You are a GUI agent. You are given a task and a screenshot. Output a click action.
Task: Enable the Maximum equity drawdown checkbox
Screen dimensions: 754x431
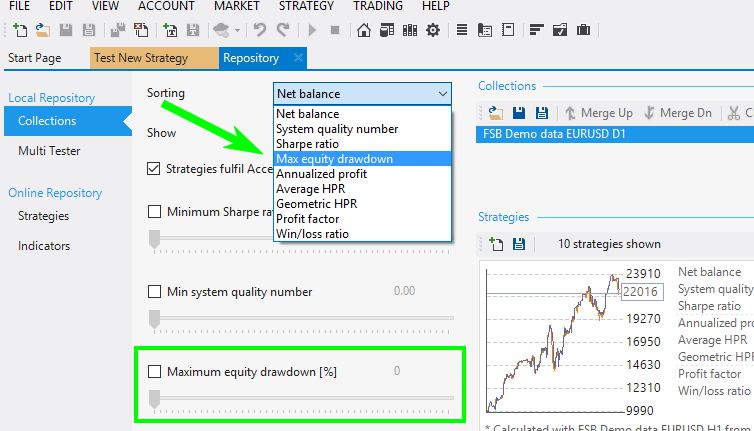pyautogui.click(x=155, y=372)
